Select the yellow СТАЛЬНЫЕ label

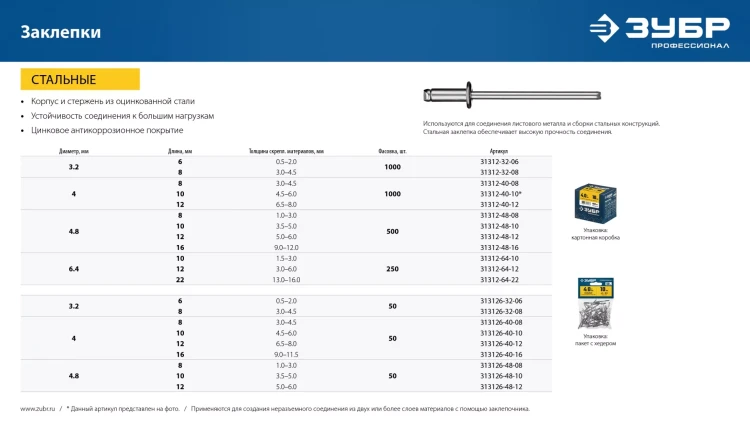tap(80, 79)
